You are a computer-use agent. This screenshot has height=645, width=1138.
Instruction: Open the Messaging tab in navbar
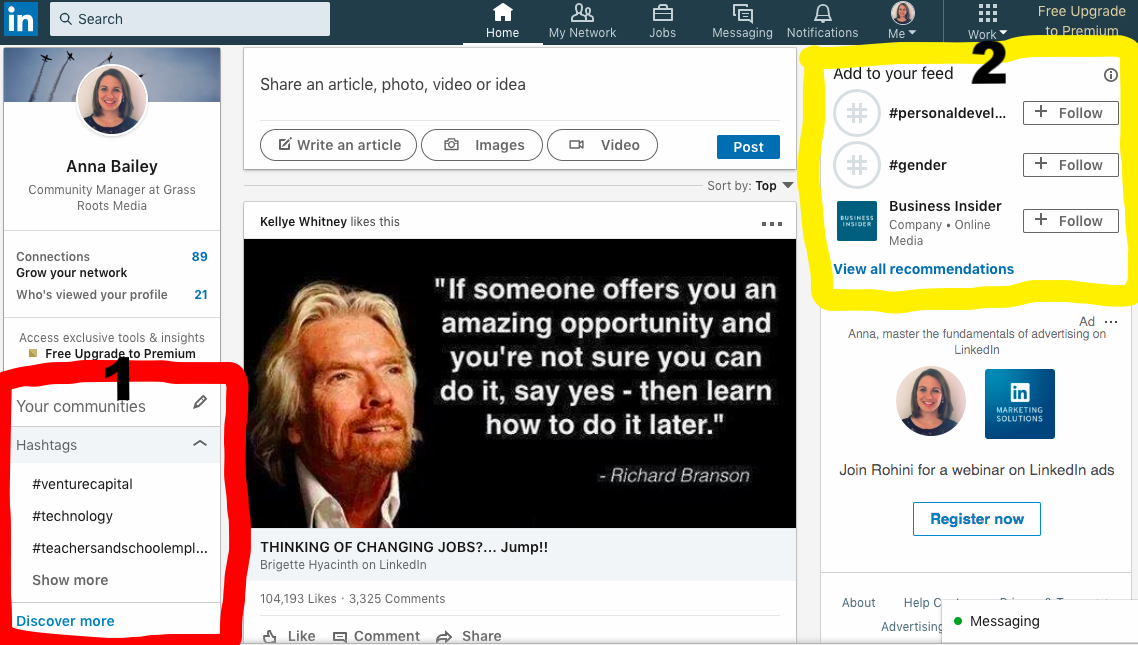[742, 22]
